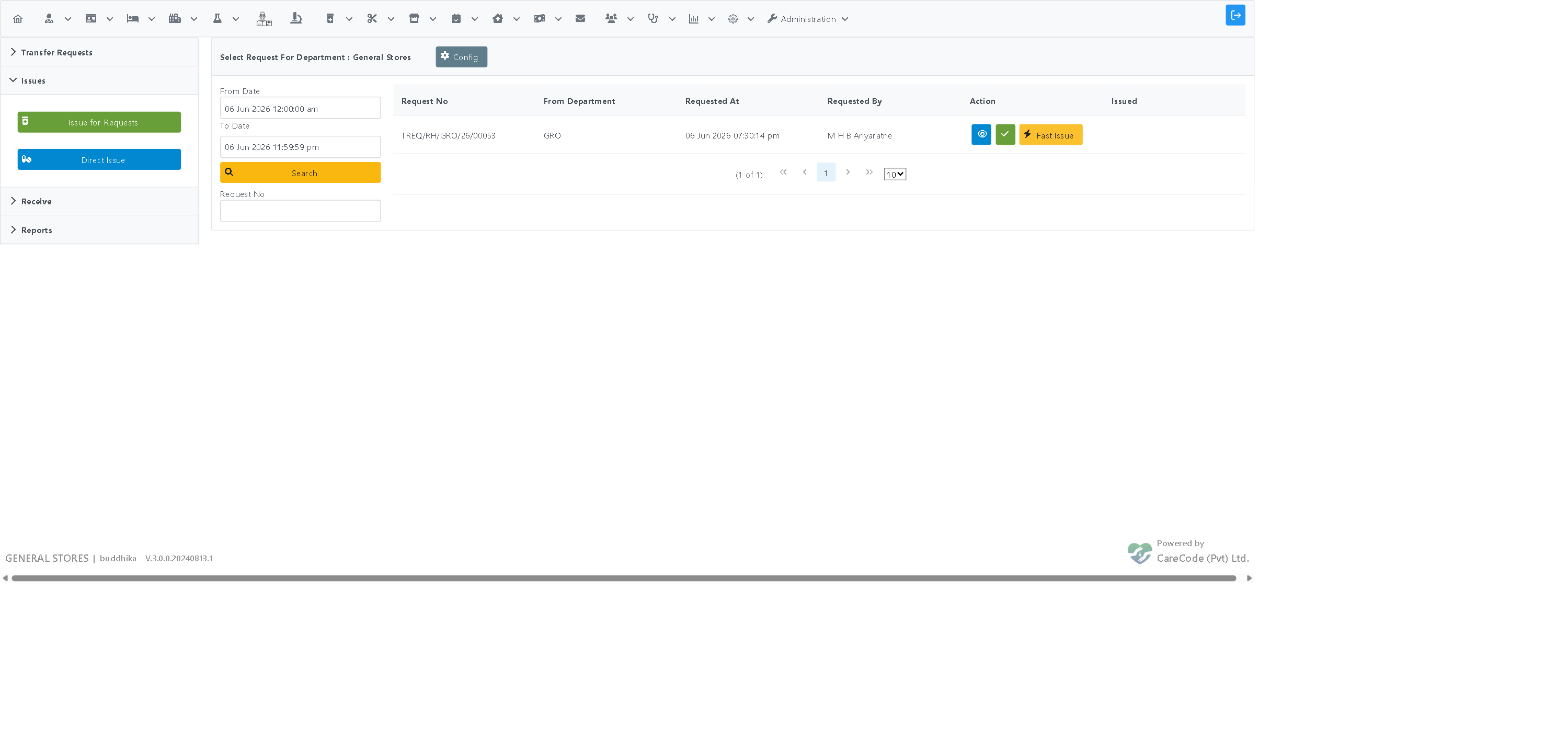This screenshot has height=729, width=1568.
Task: Open the scissors theatre menu icon
Action: 372,19
